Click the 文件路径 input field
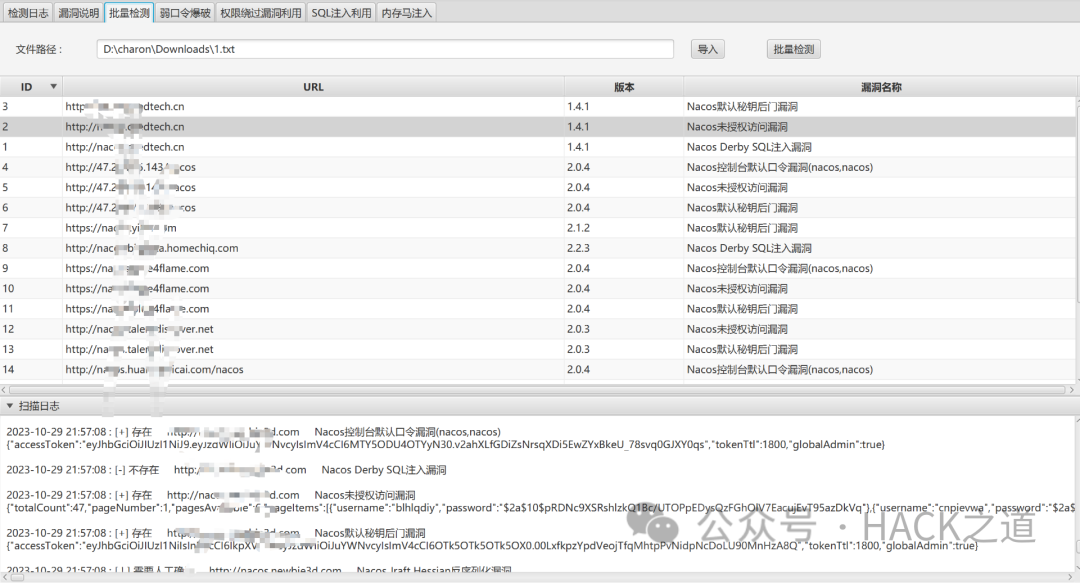The image size is (1080, 583). tap(385, 49)
